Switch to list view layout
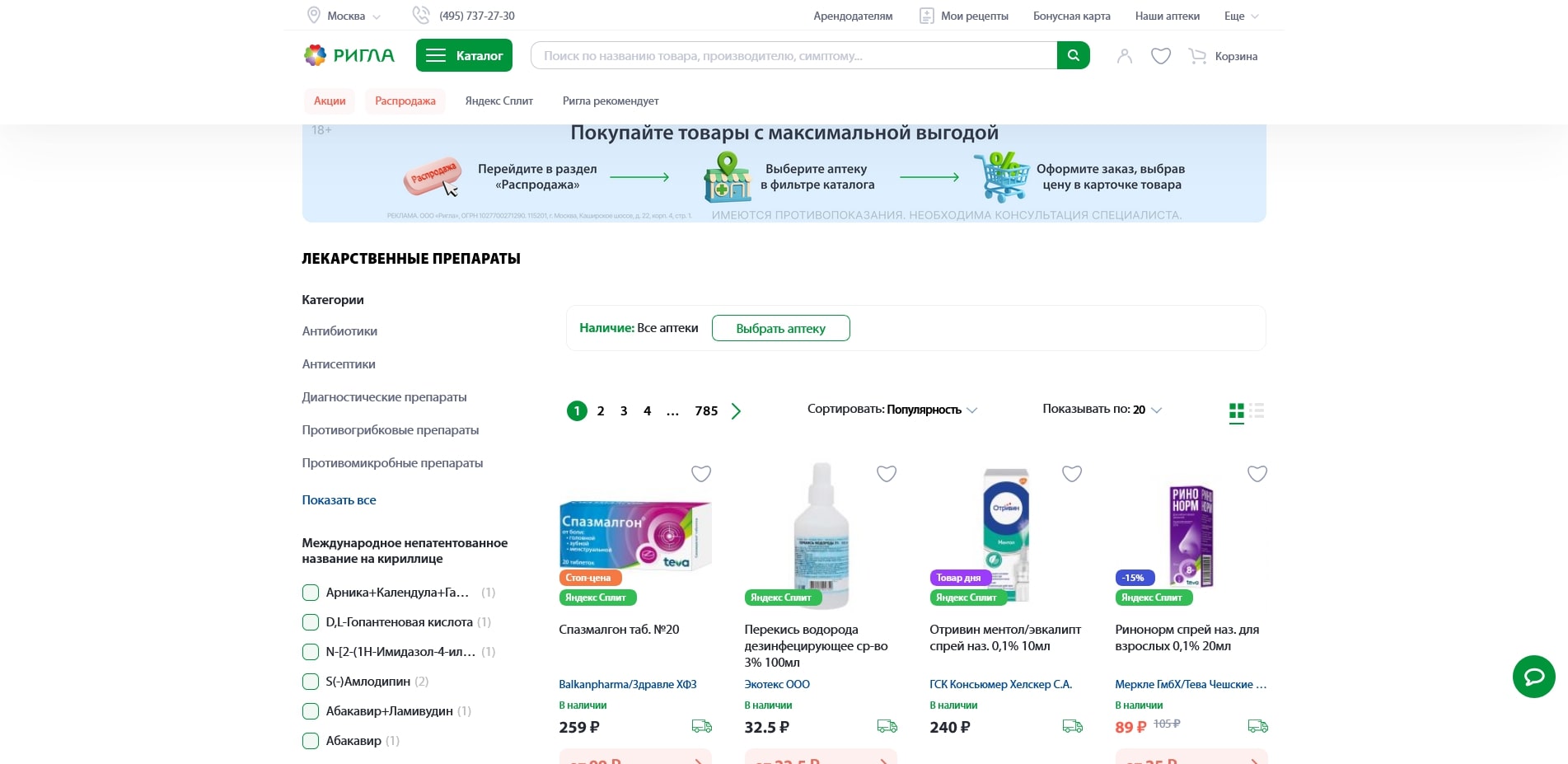 coord(1257,411)
